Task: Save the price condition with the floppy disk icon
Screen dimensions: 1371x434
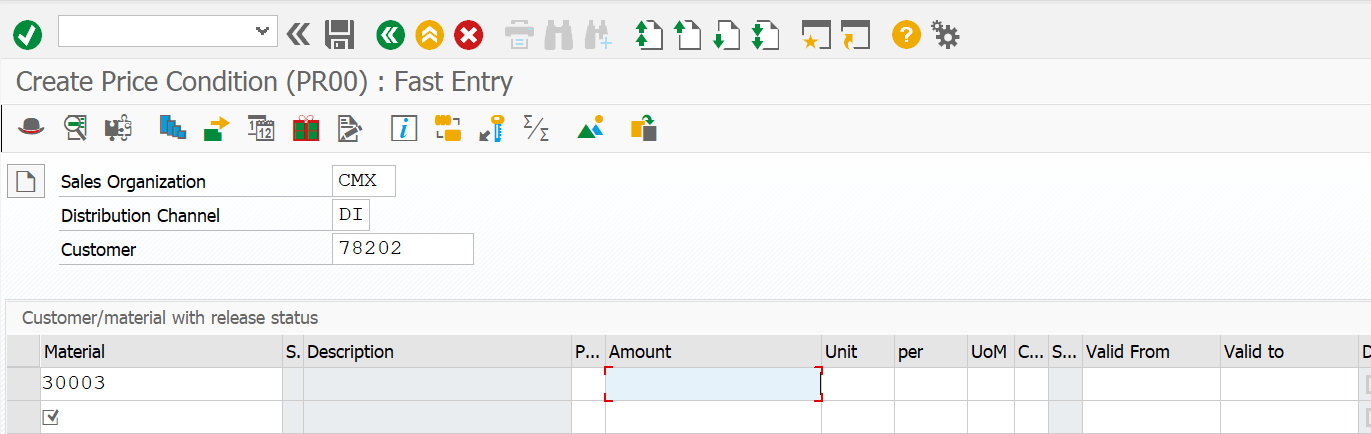Action: pos(340,35)
